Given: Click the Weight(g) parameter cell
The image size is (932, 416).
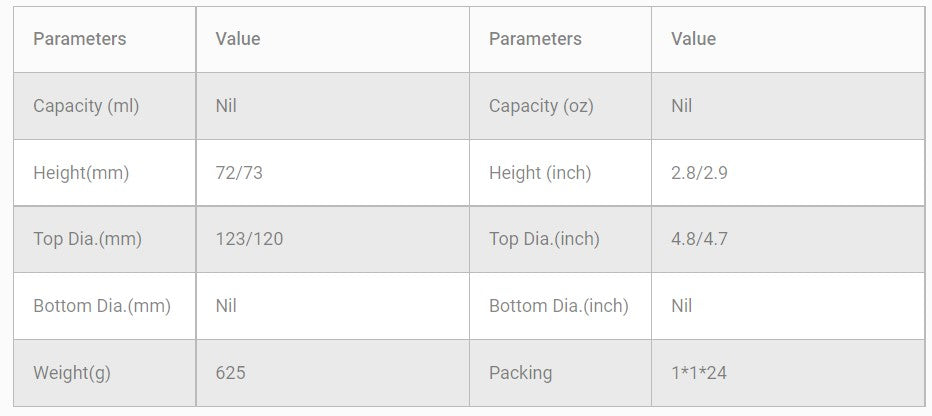Looking at the screenshot, I should 72,373.
